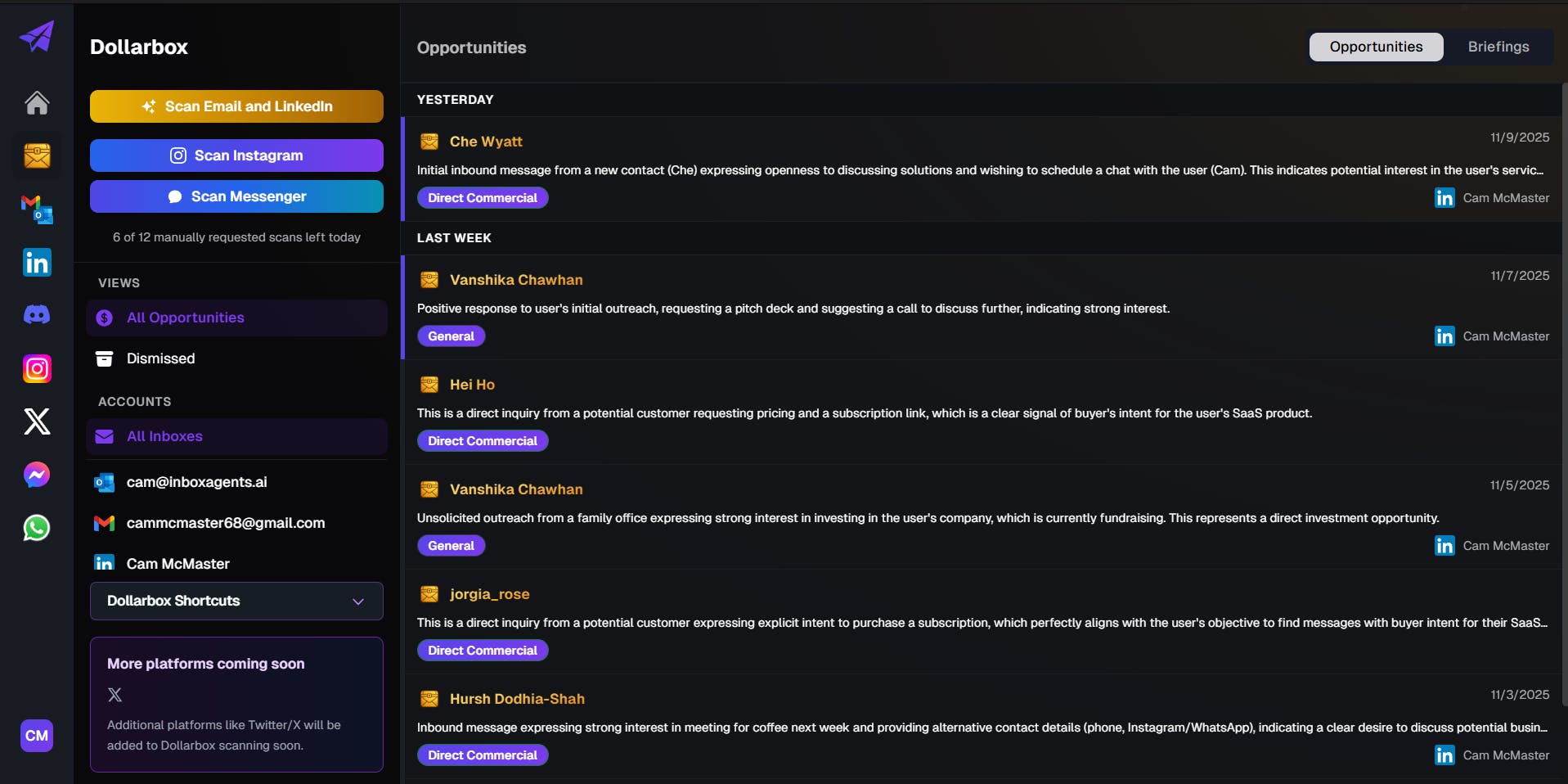Open the Gmail and Outlook sidebar icon
Image resolution: width=1568 pixels, height=784 pixels.
pos(37,209)
